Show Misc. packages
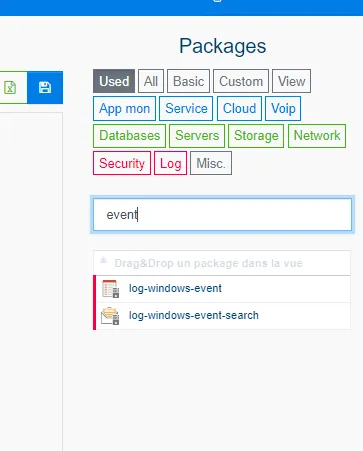The width and height of the screenshot is (363, 451). [211, 163]
